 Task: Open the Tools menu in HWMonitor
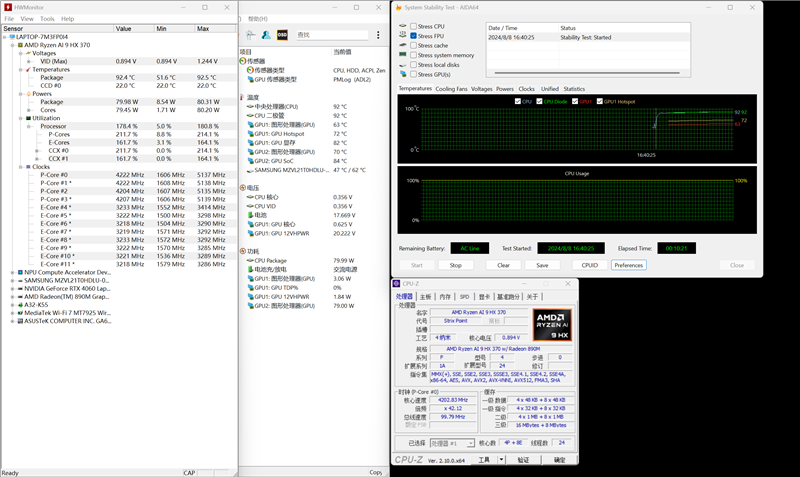click(47, 19)
